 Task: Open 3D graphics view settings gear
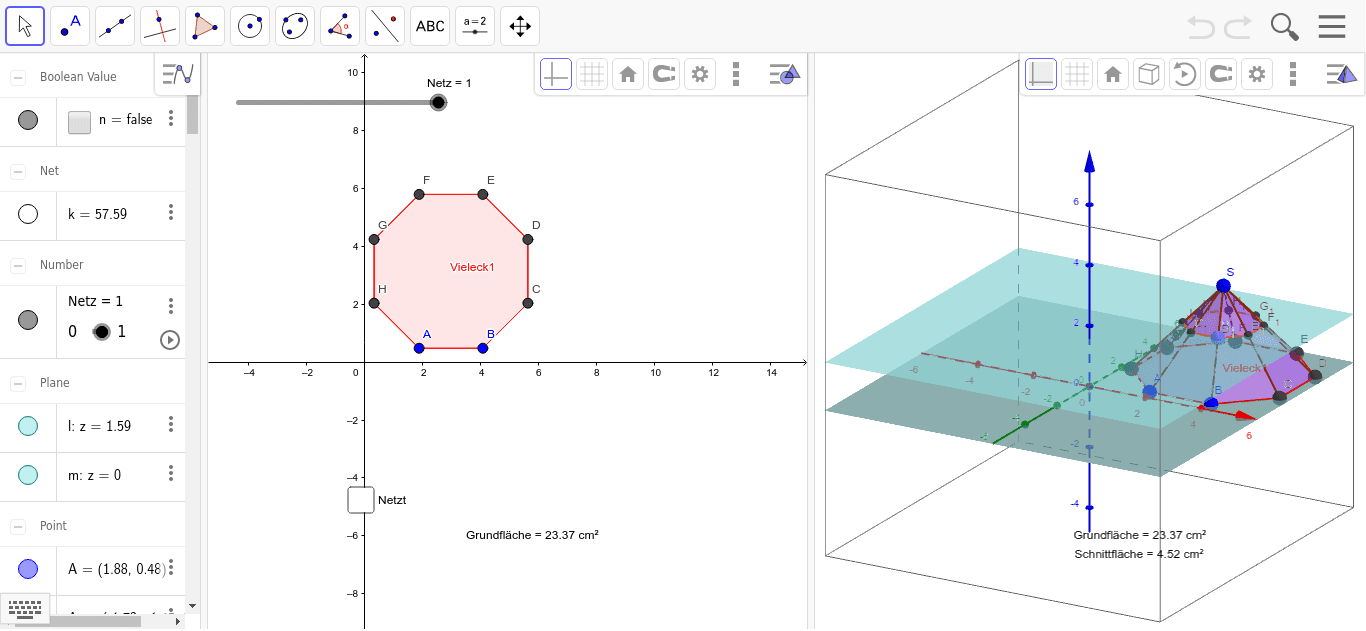(x=1257, y=74)
